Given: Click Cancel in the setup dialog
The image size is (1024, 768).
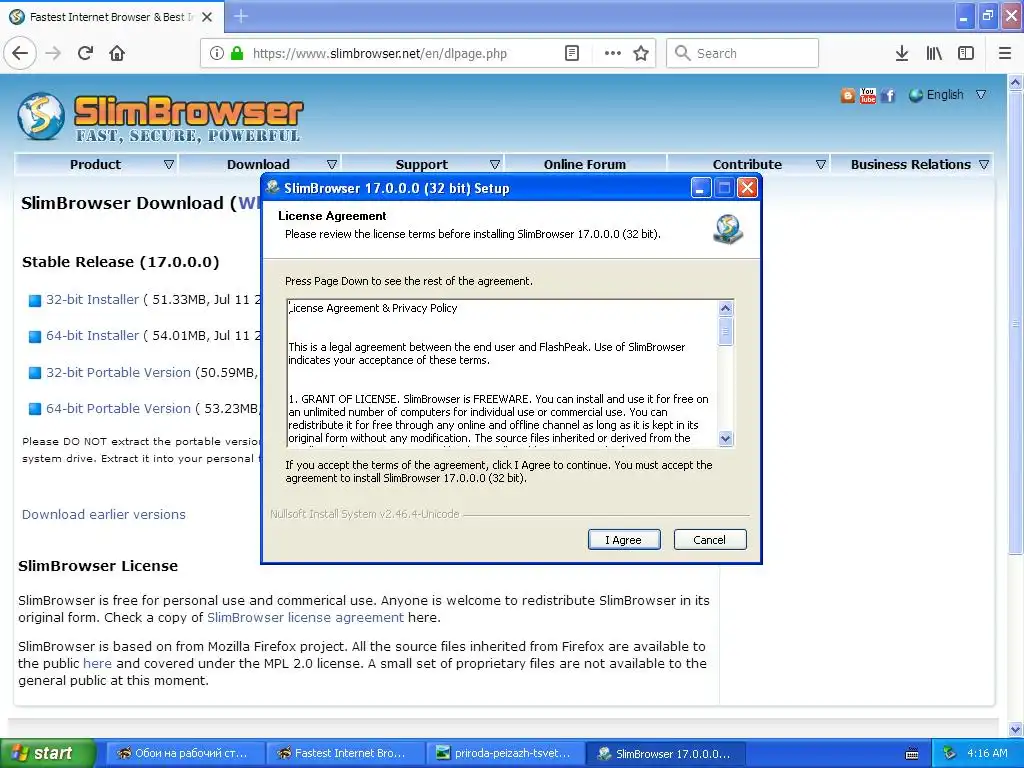Looking at the screenshot, I should click(x=710, y=540).
